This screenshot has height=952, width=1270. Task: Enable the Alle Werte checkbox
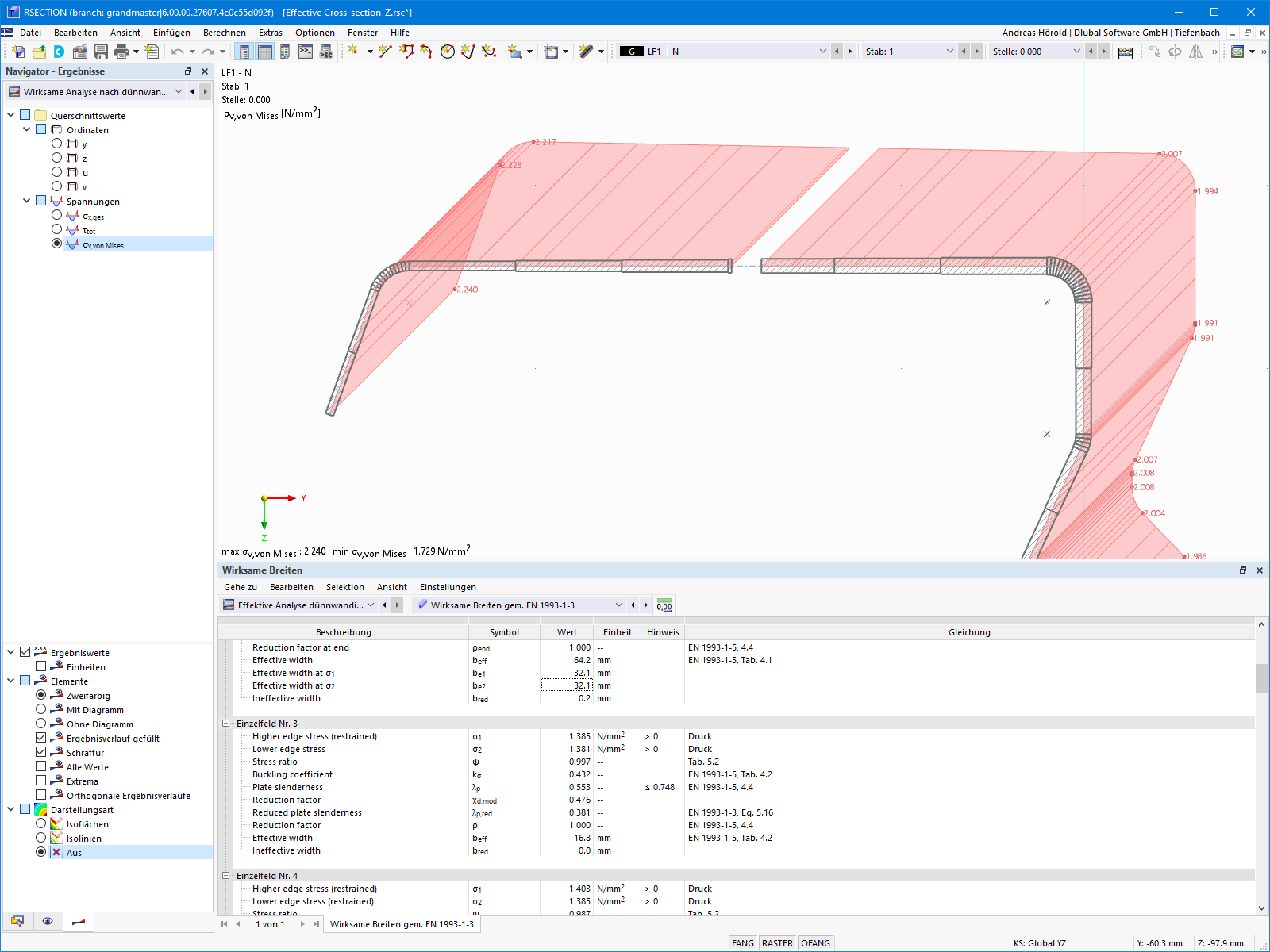tap(41, 766)
